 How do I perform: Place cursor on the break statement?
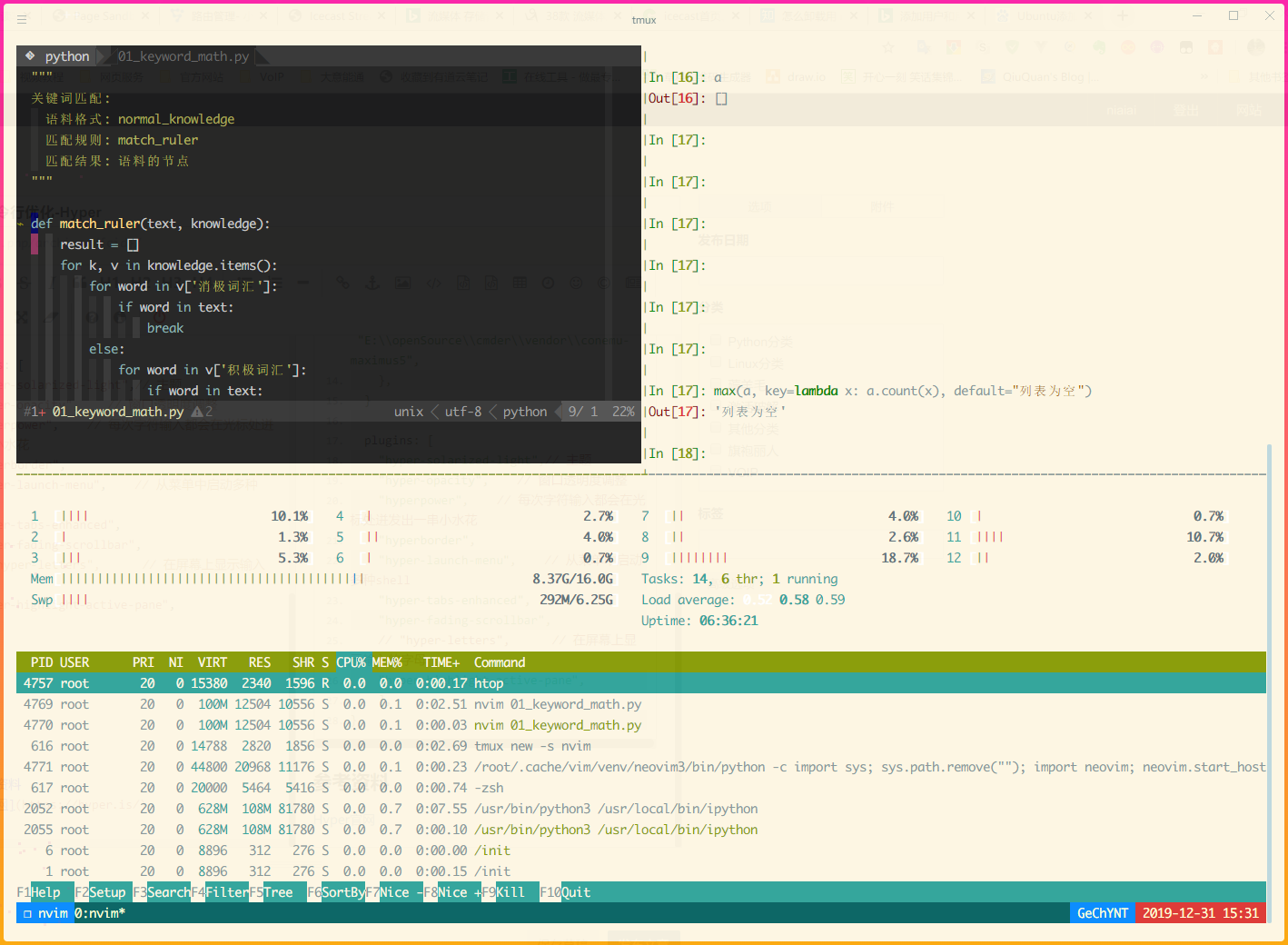165,328
